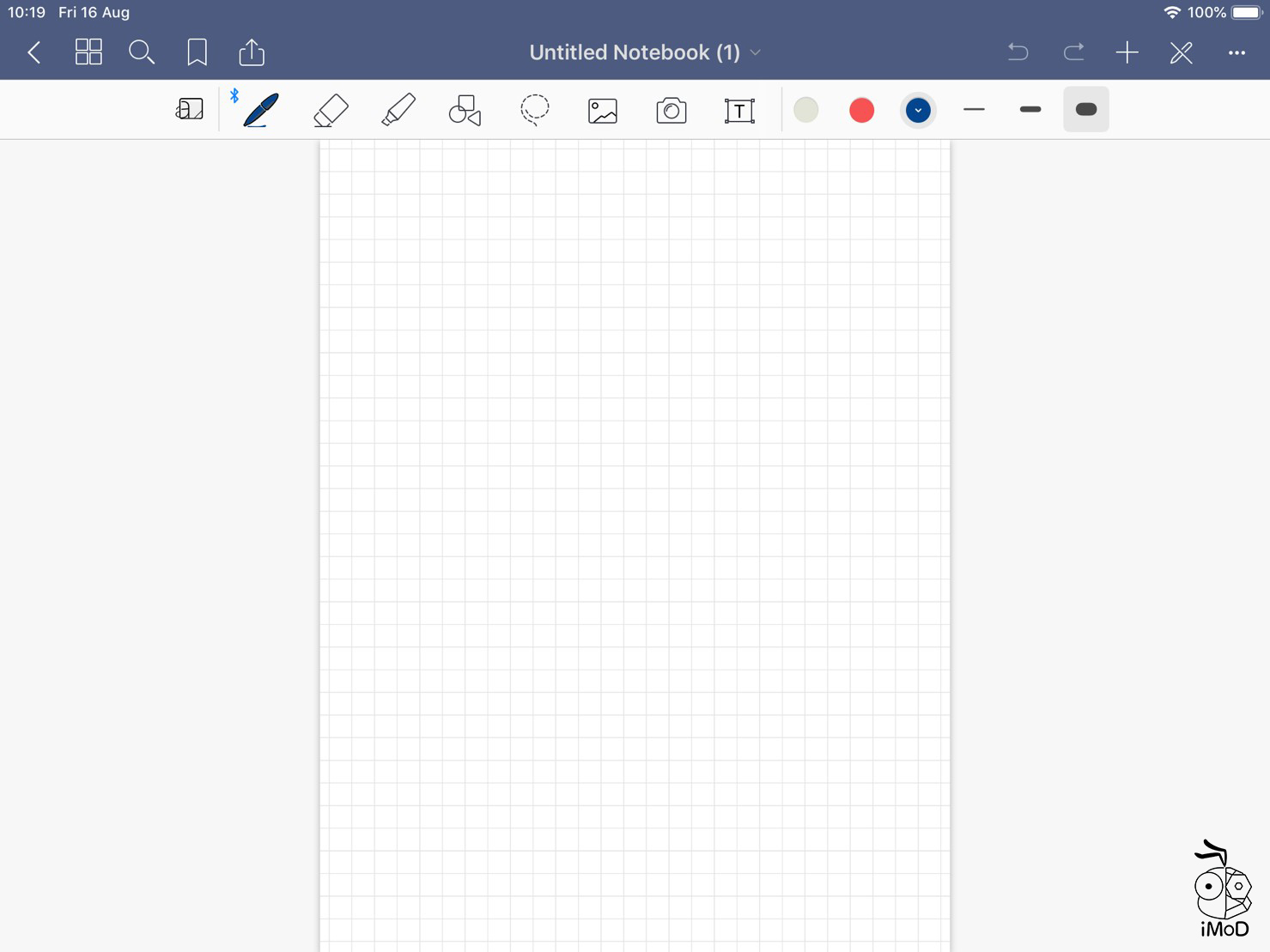Insert an image from the photo library
Image resolution: width=1270 pixels, height=952 pixels.
click(602, 109)
